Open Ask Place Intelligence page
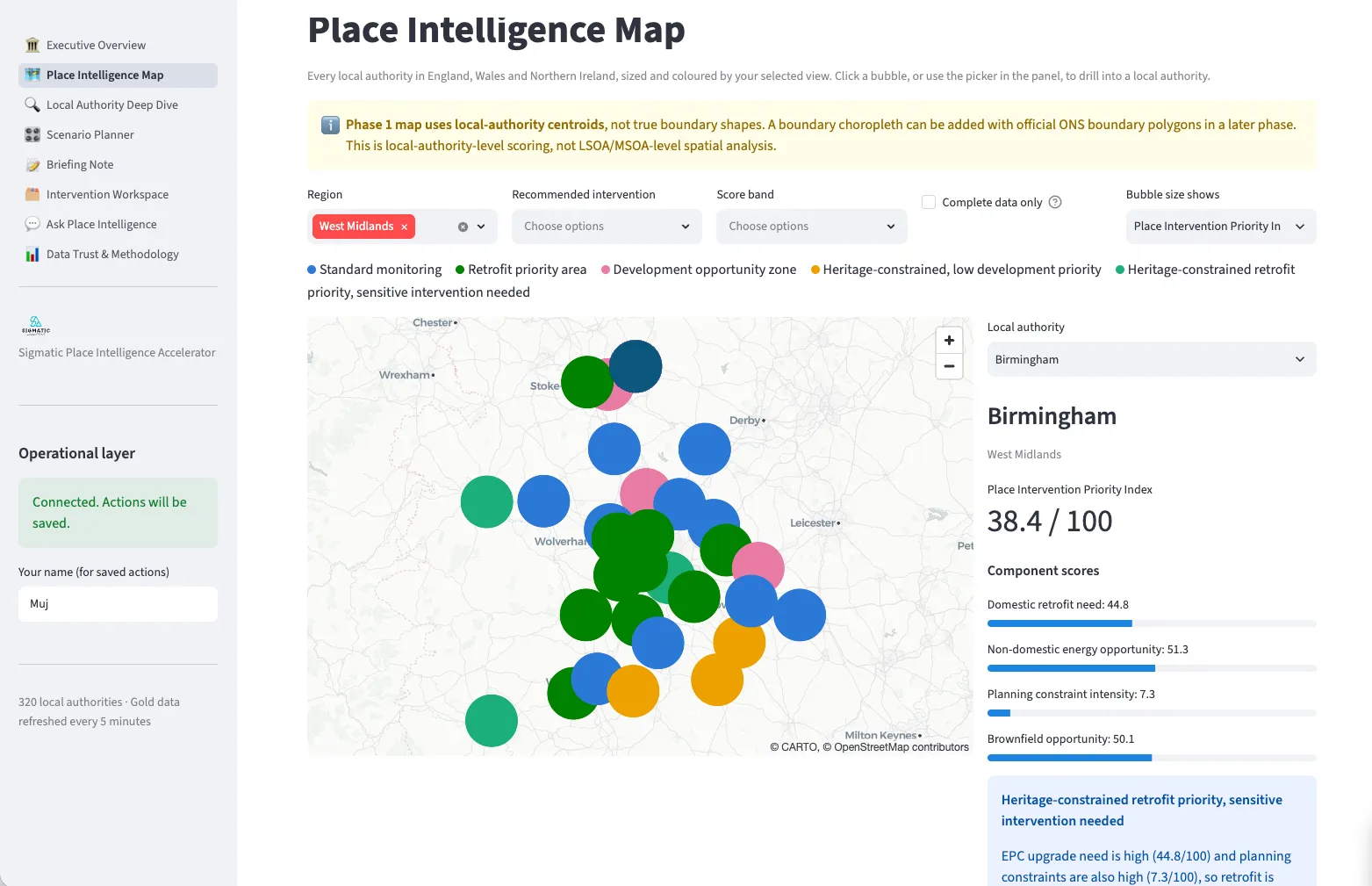The width and height of the screenshot is (1372, 886). (118, 224)
